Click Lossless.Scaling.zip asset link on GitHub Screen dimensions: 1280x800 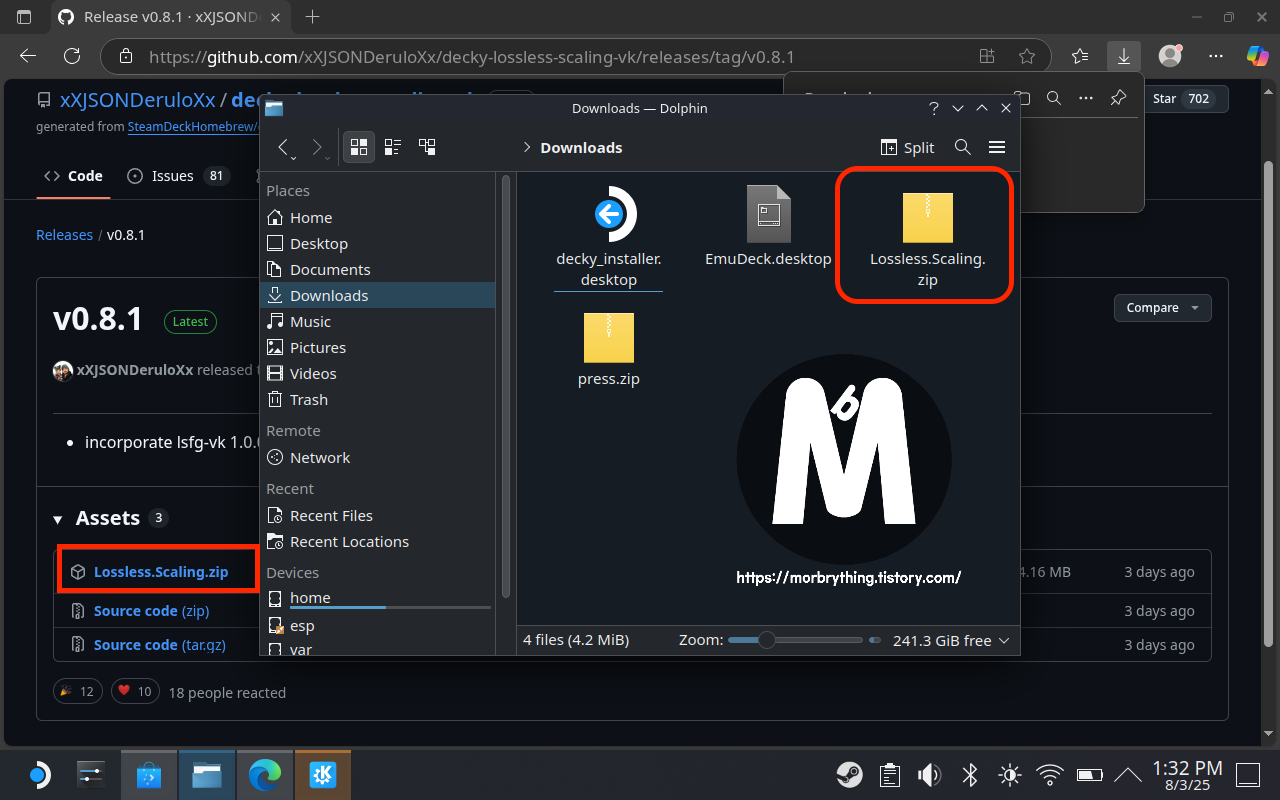[161, 572]
